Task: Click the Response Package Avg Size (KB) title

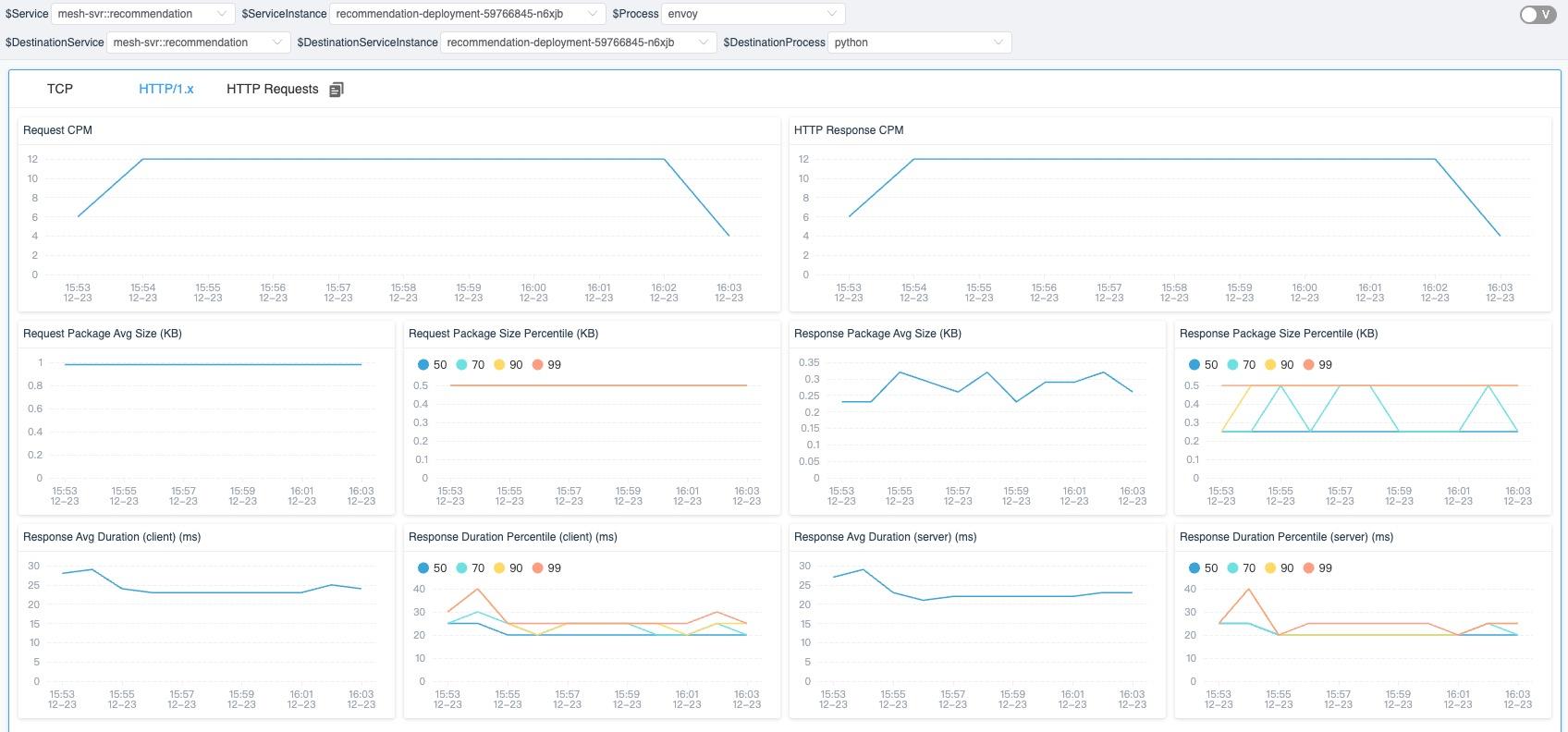Action: click(877, 334)
